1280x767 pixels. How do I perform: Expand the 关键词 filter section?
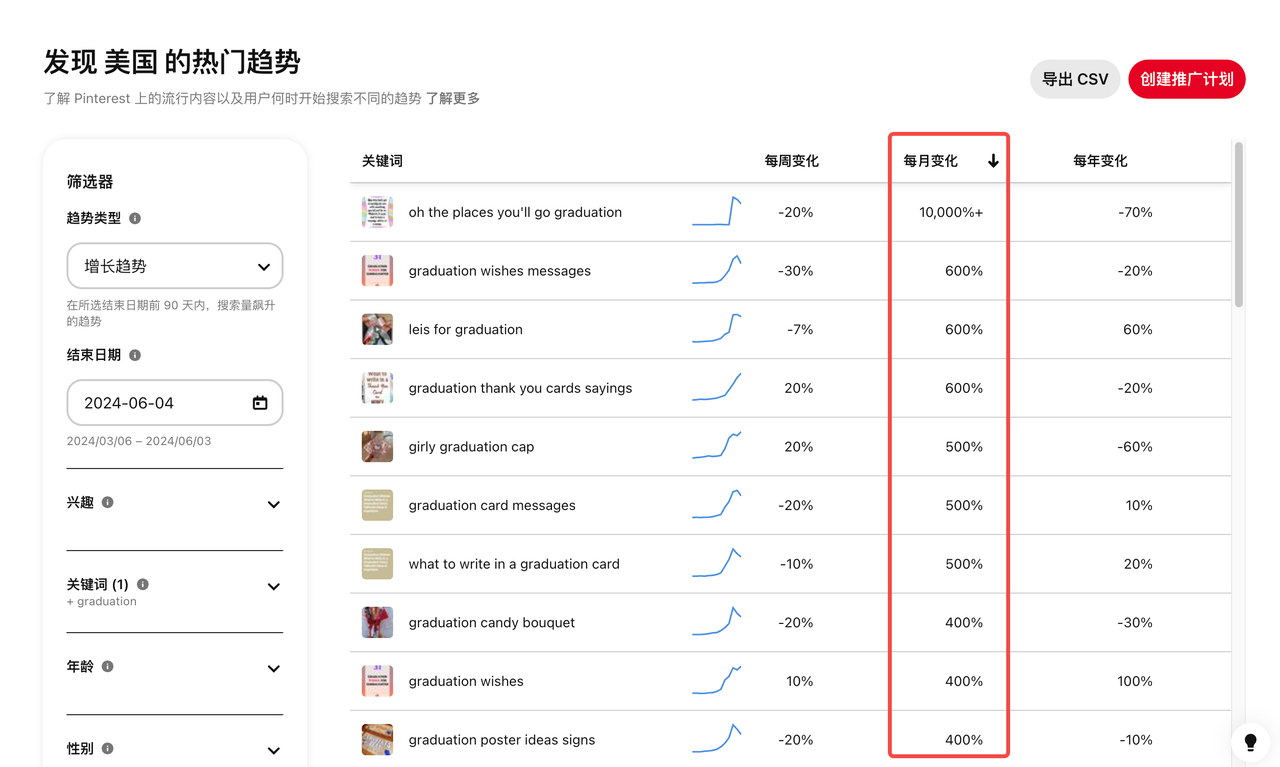[273, 586]
